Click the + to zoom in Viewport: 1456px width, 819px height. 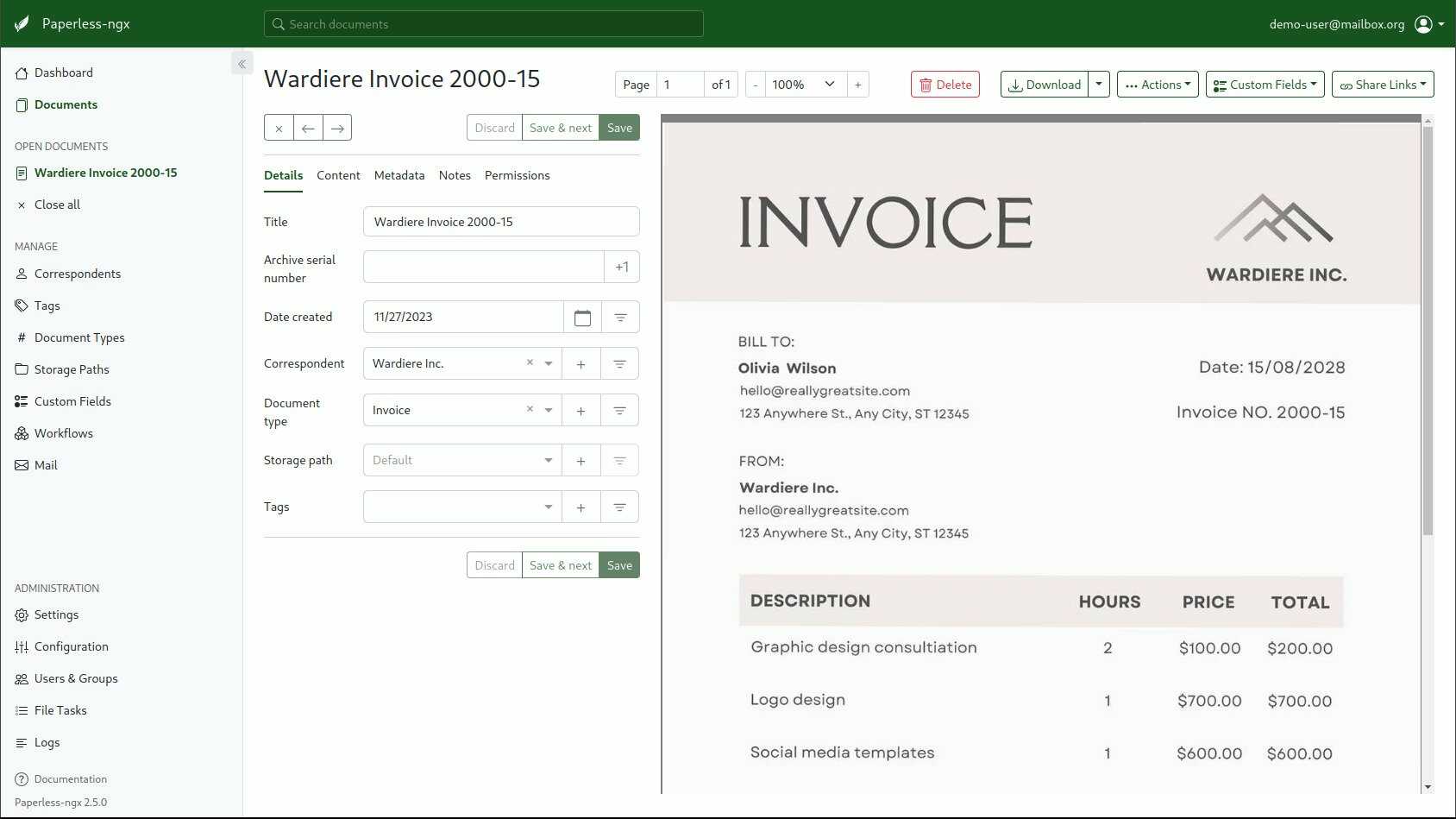coord(857,84)
